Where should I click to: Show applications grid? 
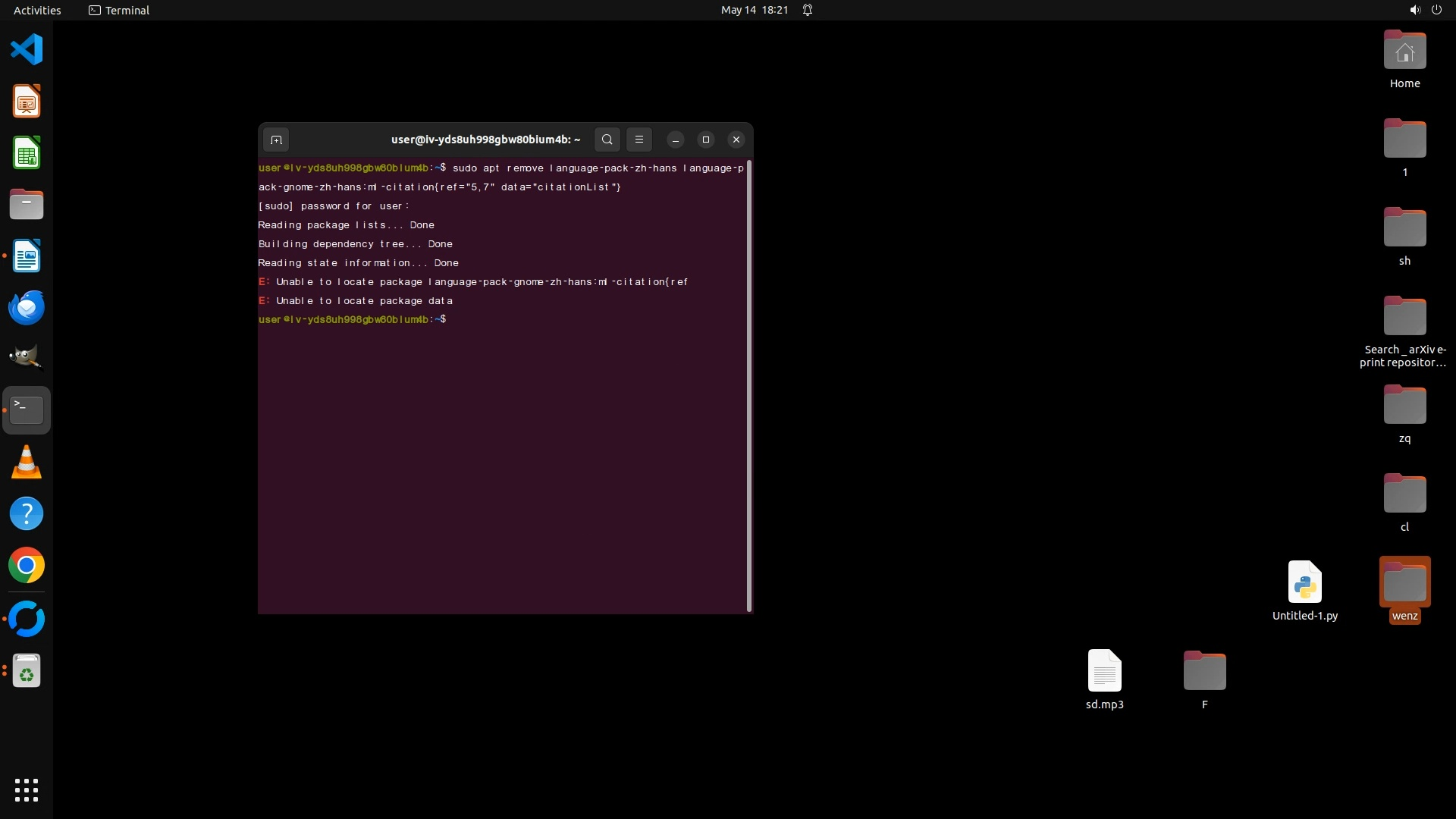pyautogui.click(x=27, y=789)
